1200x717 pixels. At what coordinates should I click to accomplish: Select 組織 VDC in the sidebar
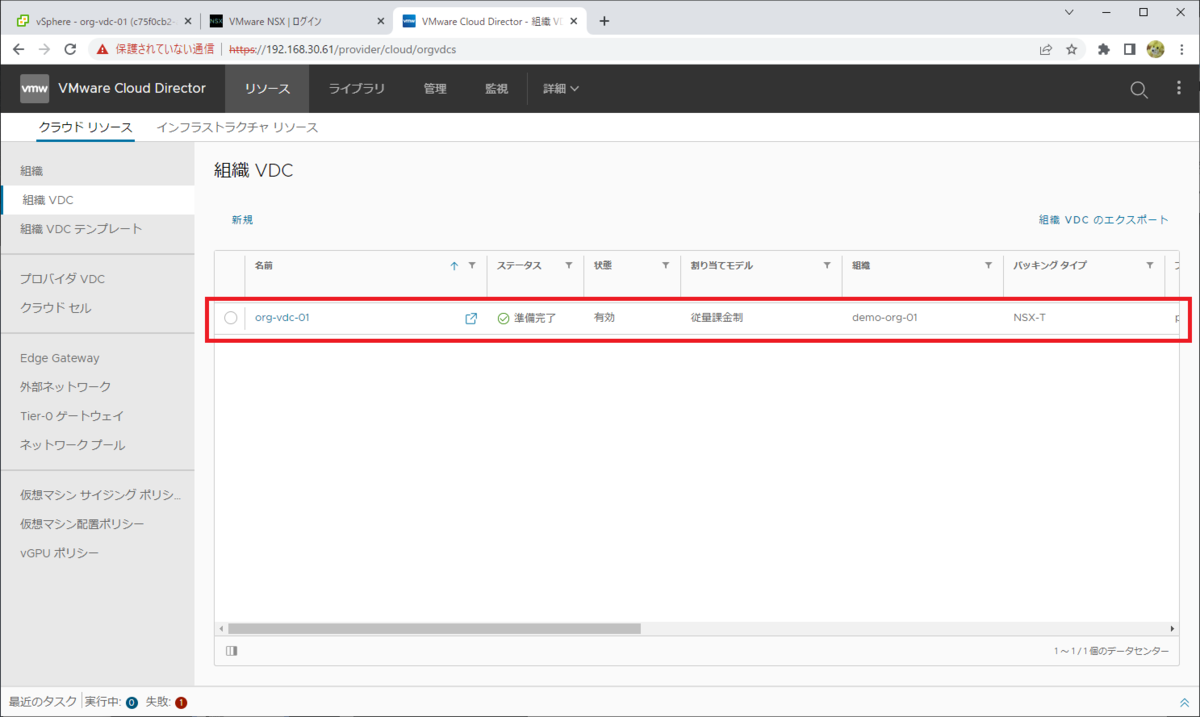click(97, 200)
